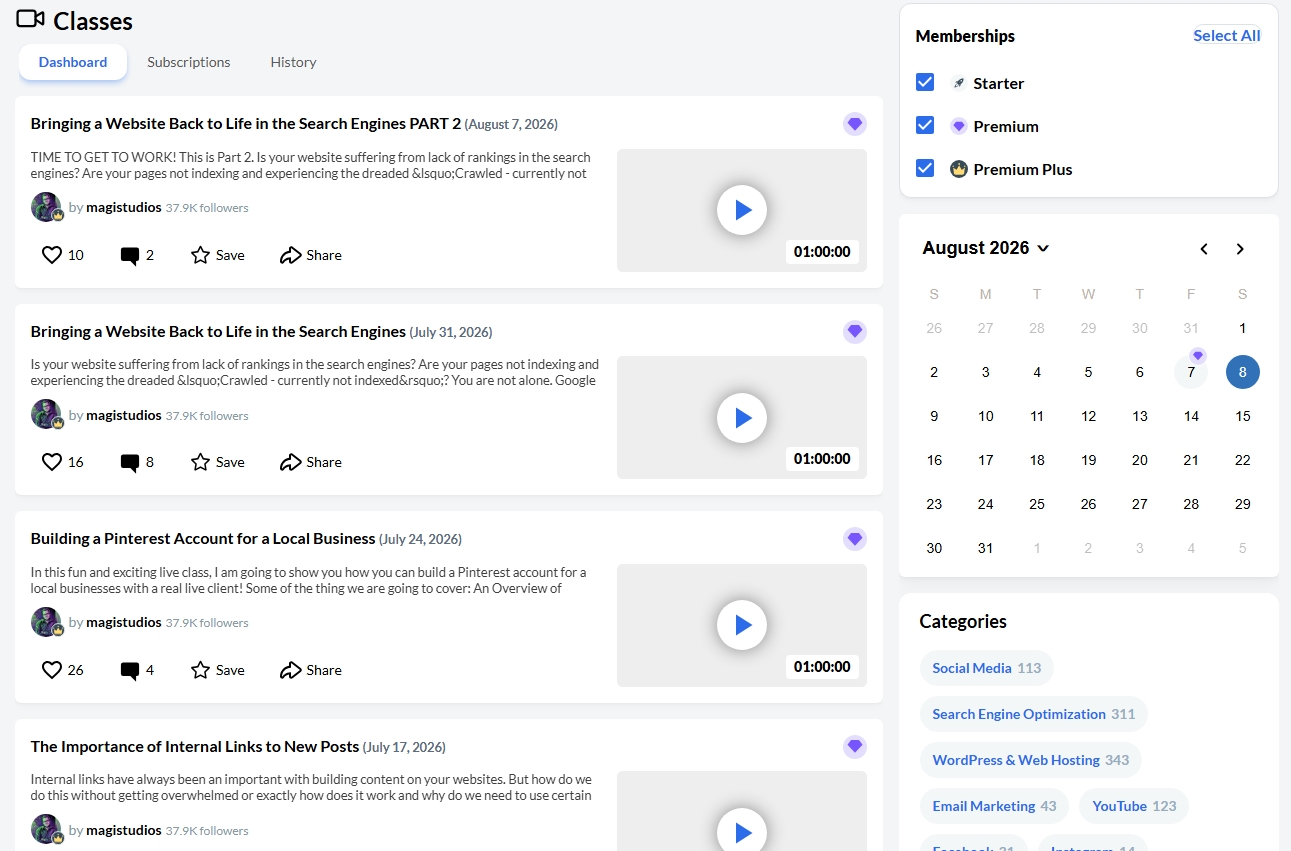Filter by Search Engine Optimization category
The width and height of the screenshot is (1291, 851).
[x=1034, y=714]
